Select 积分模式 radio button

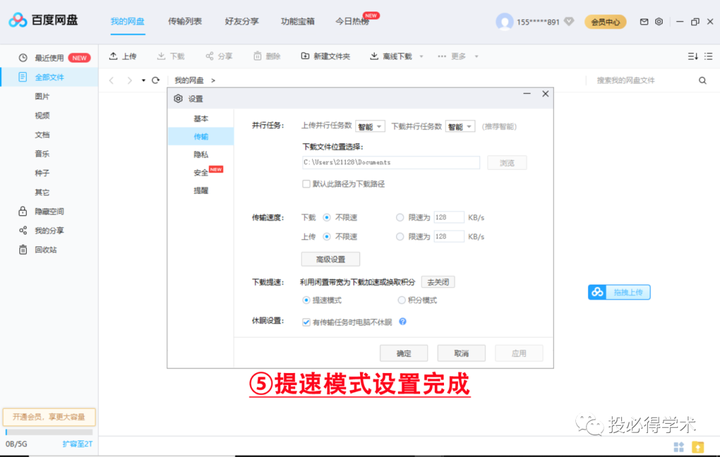[402, 300]
